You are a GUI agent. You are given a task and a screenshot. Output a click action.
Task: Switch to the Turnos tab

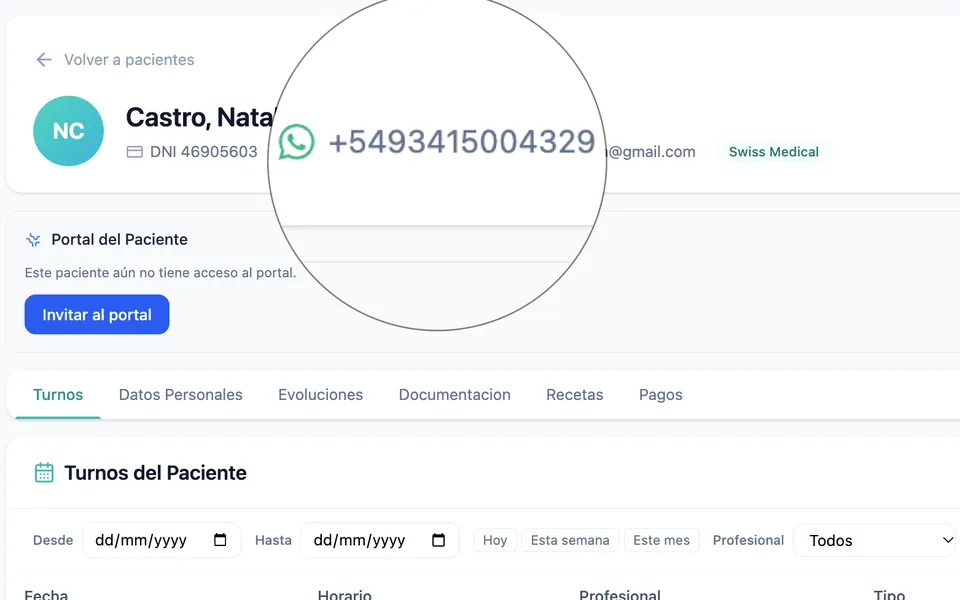pyautogui.click(x=58, y=395)
